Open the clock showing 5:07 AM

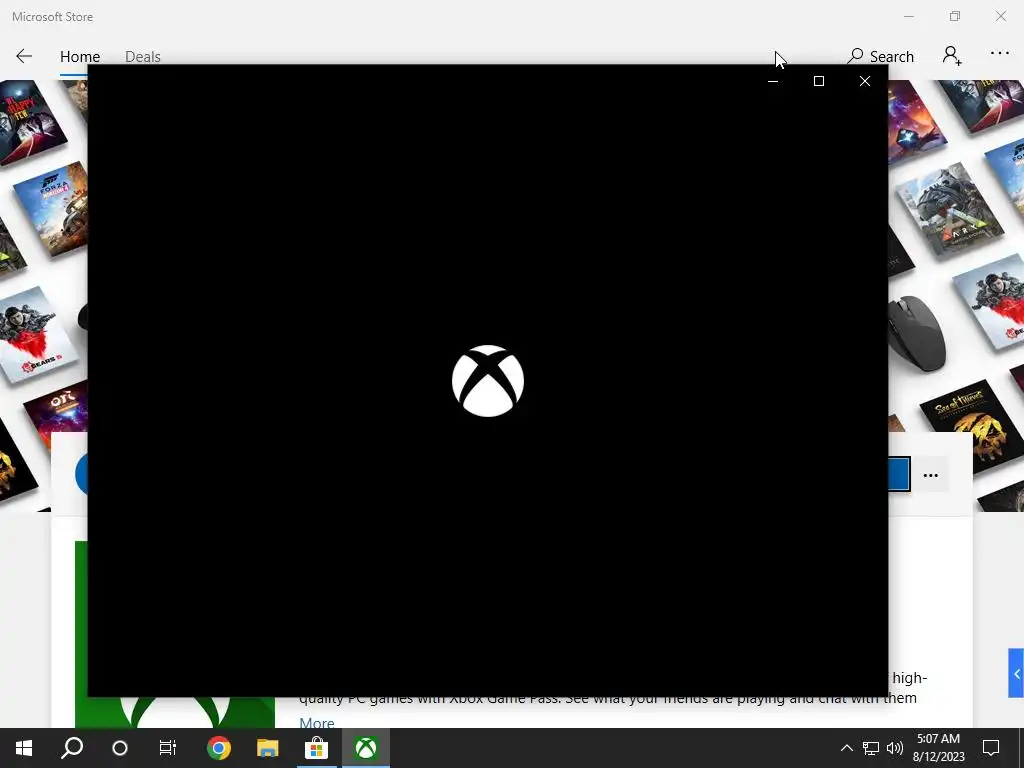pyautogui.click(x=938, y=748)
